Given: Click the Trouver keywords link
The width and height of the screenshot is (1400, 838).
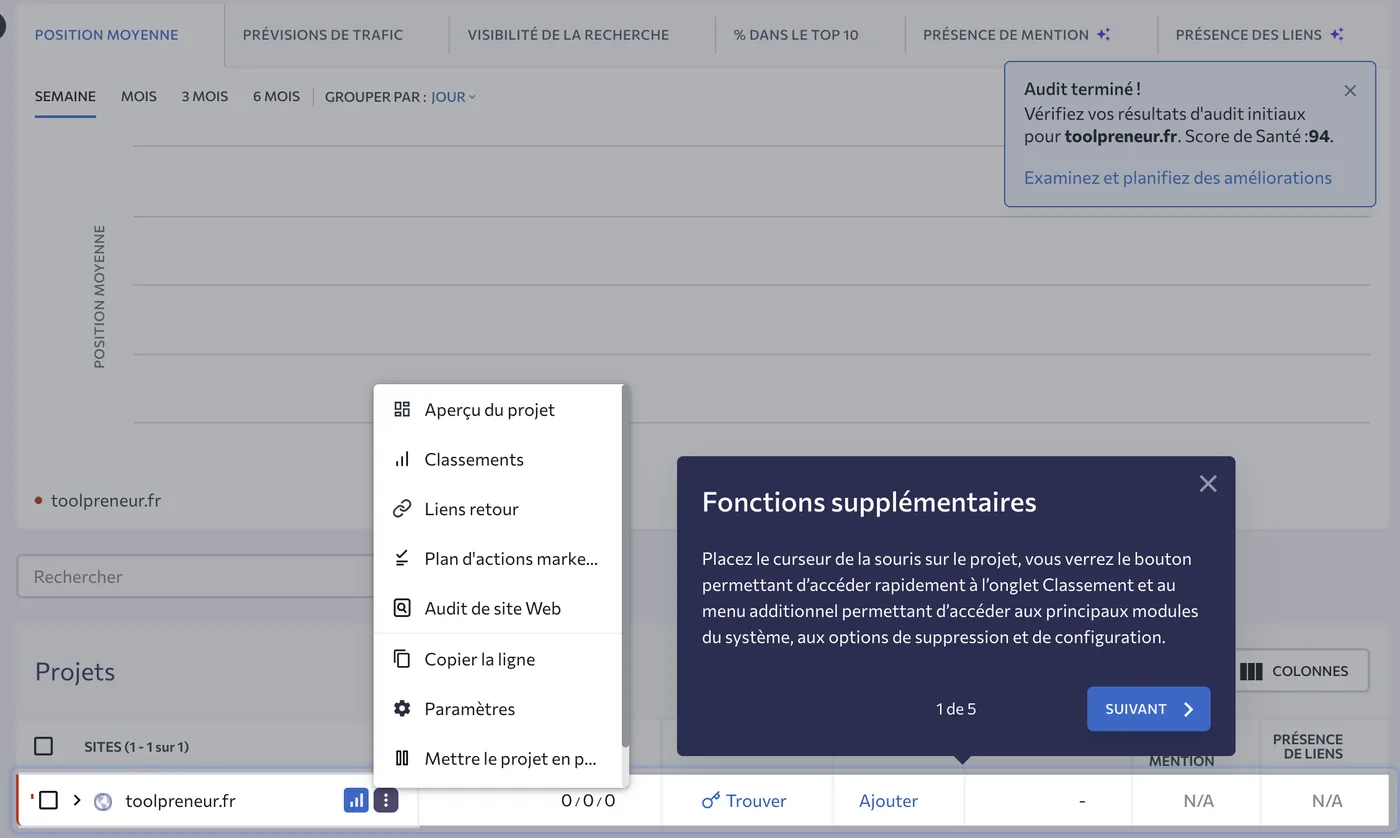Looking at the screenshot, I should [744, 801].
